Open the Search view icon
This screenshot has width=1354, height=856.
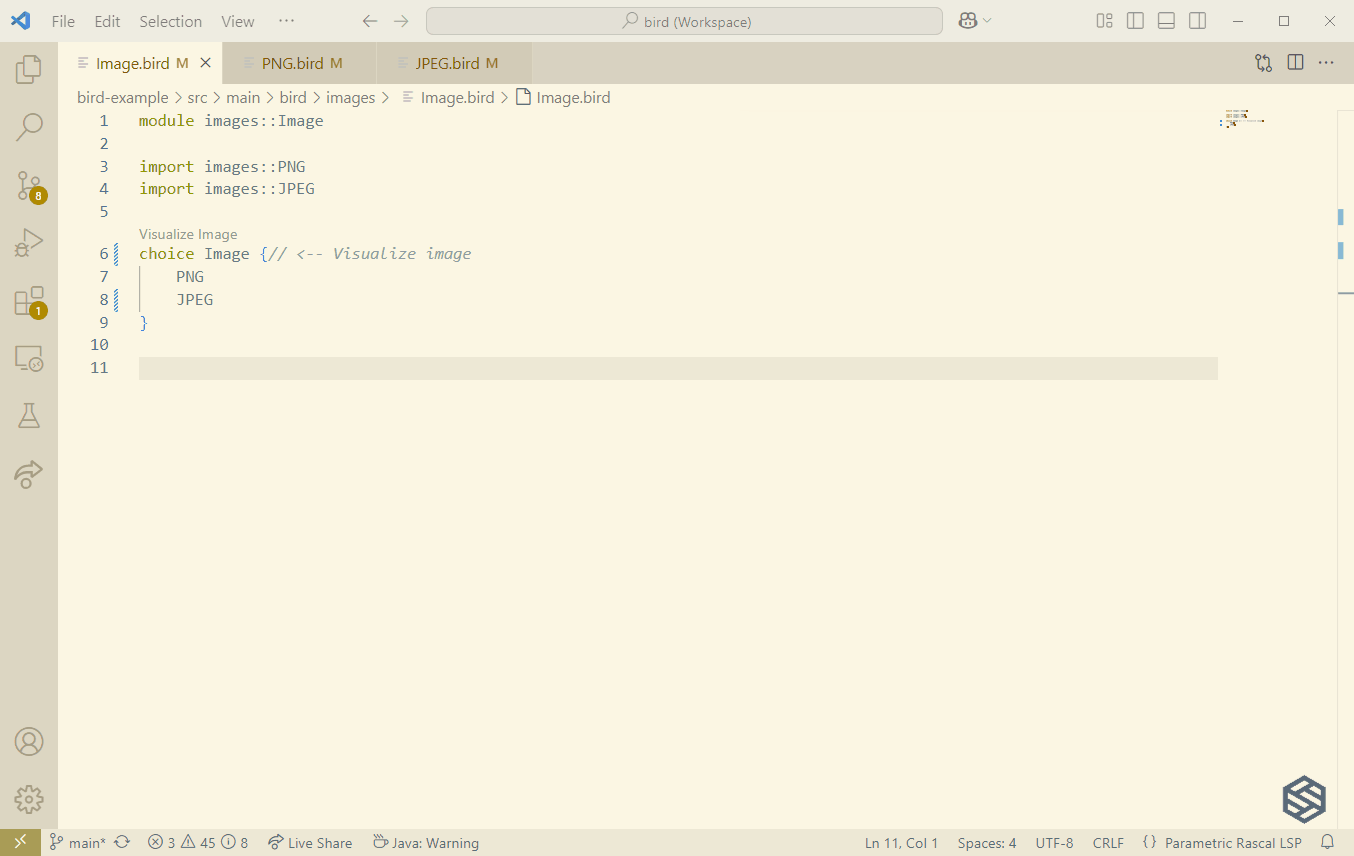[29, 127]
